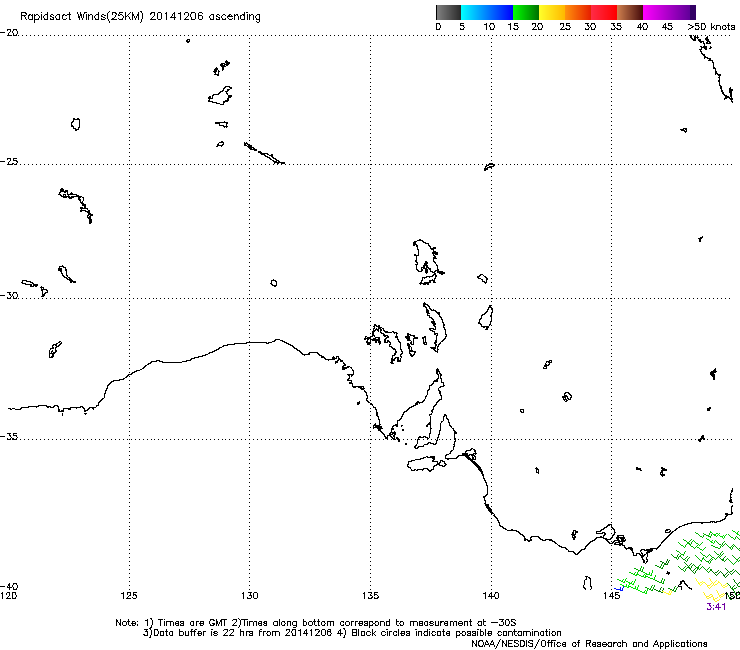The width and height of the screenshot is (740, 650).
Task: Click the '45' legend scale number
Action: [667, 27]
